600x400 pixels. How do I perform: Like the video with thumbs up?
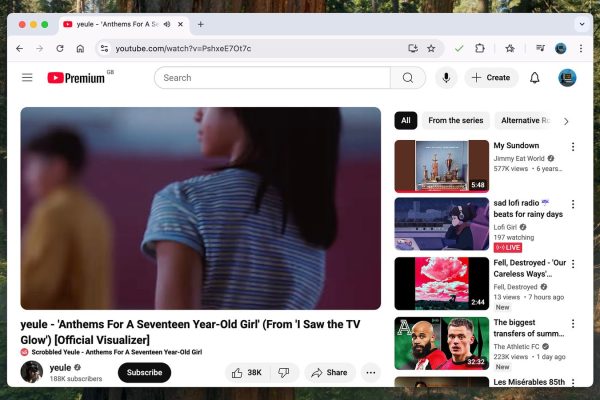(x=246, y=372)
